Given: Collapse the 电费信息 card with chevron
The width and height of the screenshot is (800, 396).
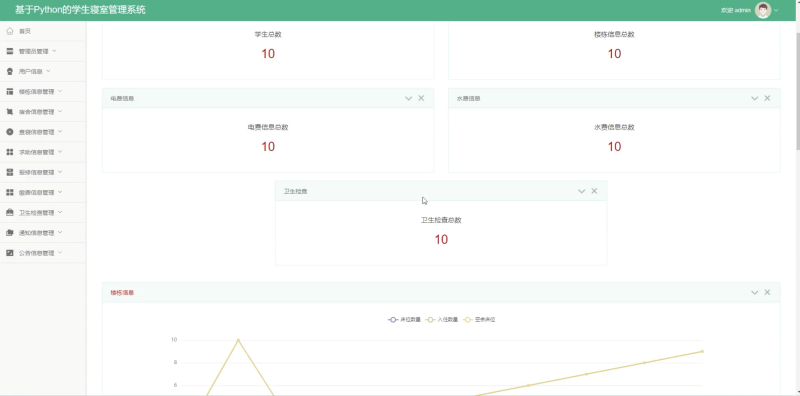Looking at the screenshot, I should point(408,98).
